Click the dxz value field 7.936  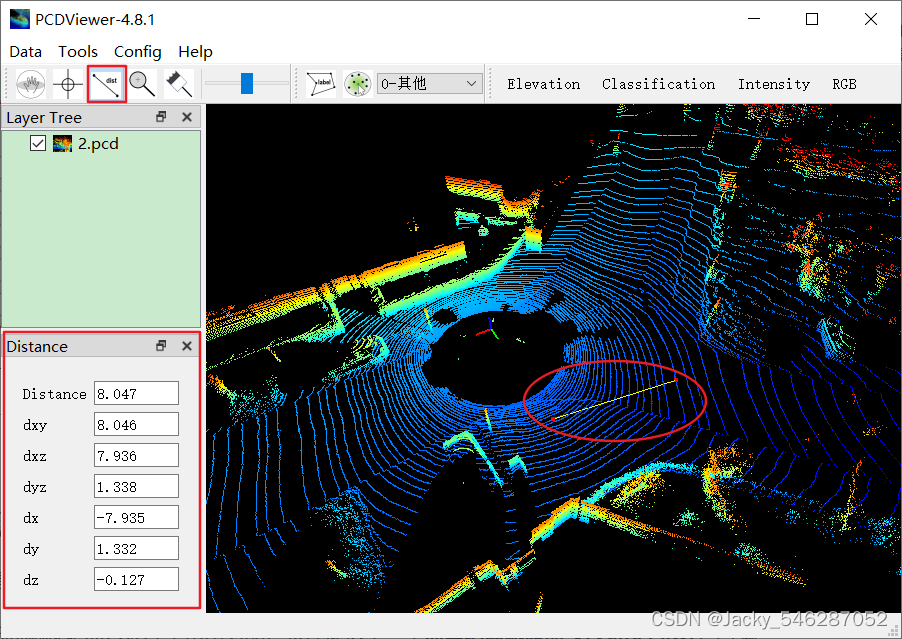(x=136, y=456)
